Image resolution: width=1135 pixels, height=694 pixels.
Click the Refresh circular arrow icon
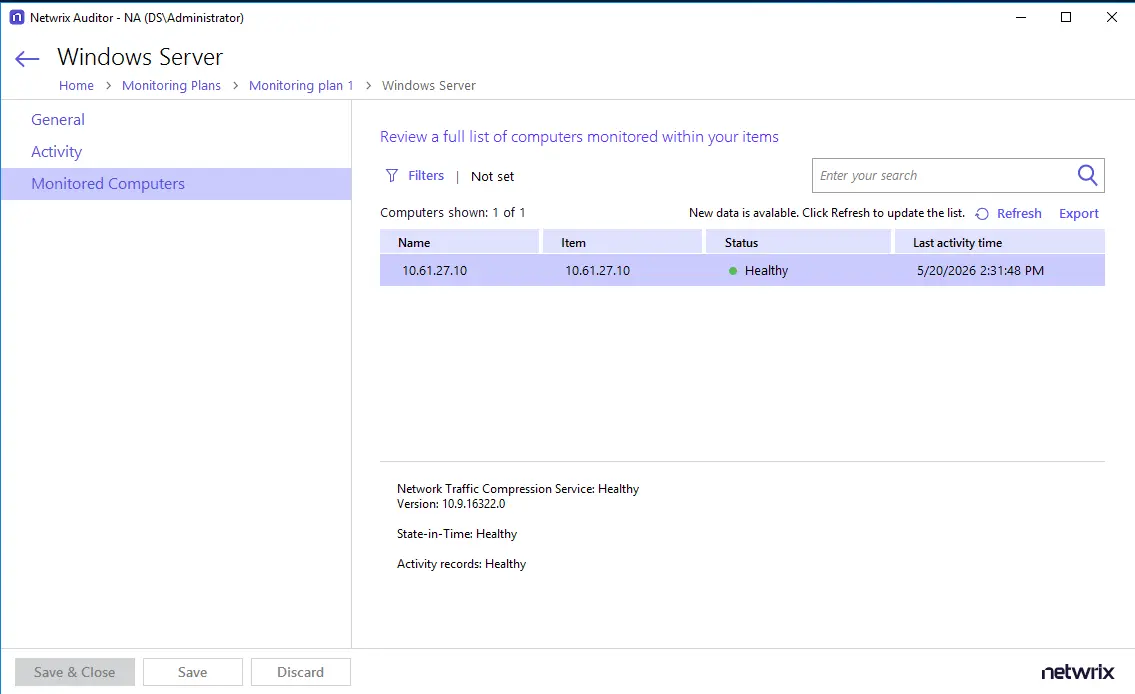(982, 213)
